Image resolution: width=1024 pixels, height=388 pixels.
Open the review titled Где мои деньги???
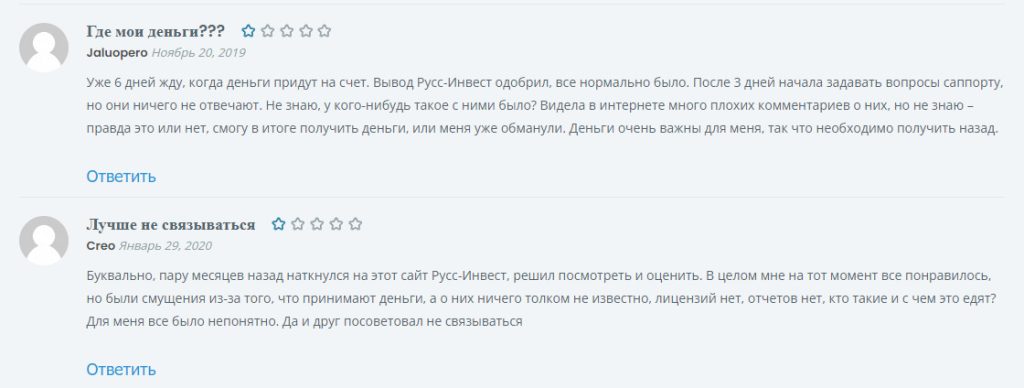[x=155, y=31]
